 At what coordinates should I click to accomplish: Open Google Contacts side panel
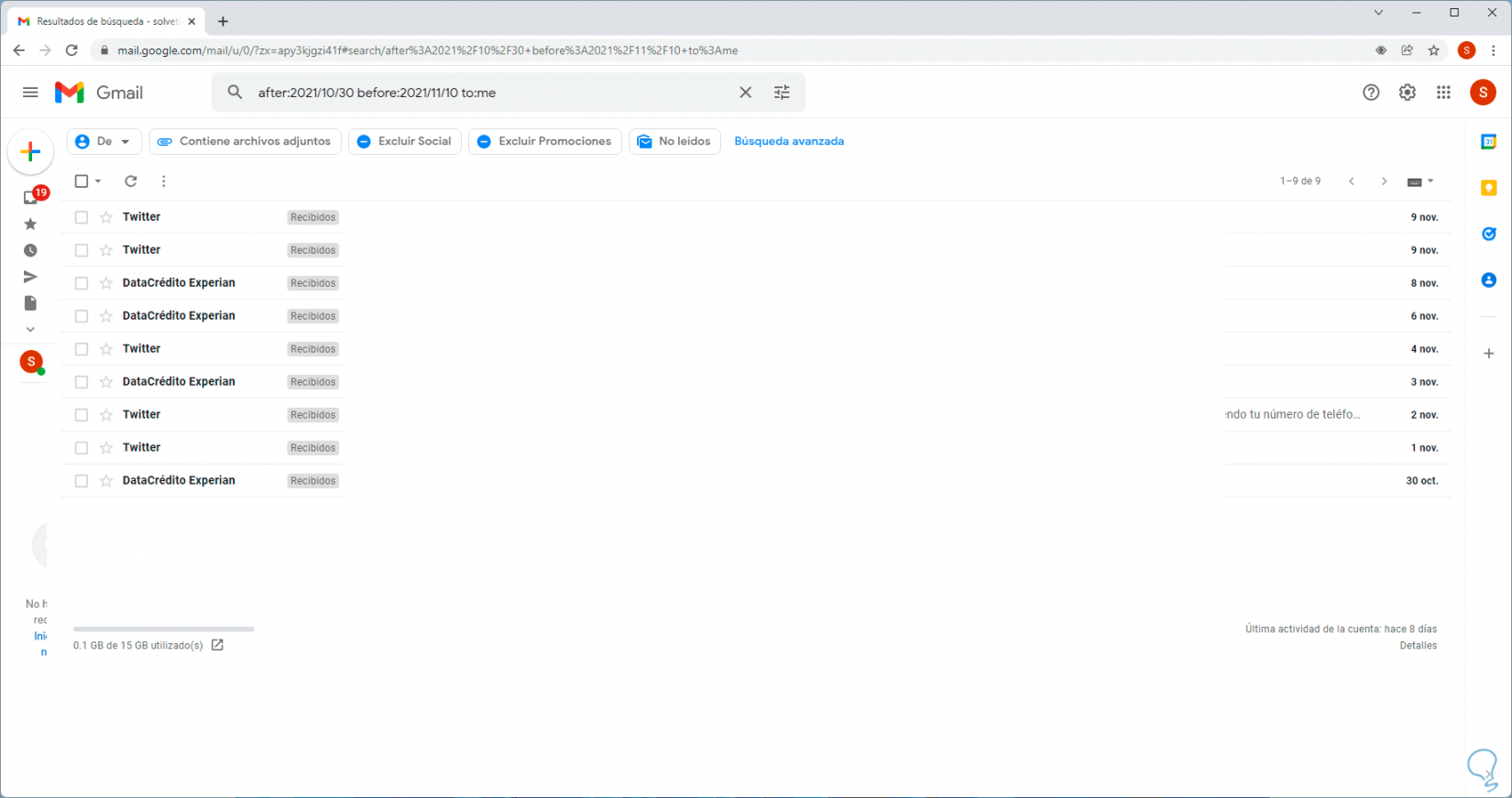coord(1489,279)
